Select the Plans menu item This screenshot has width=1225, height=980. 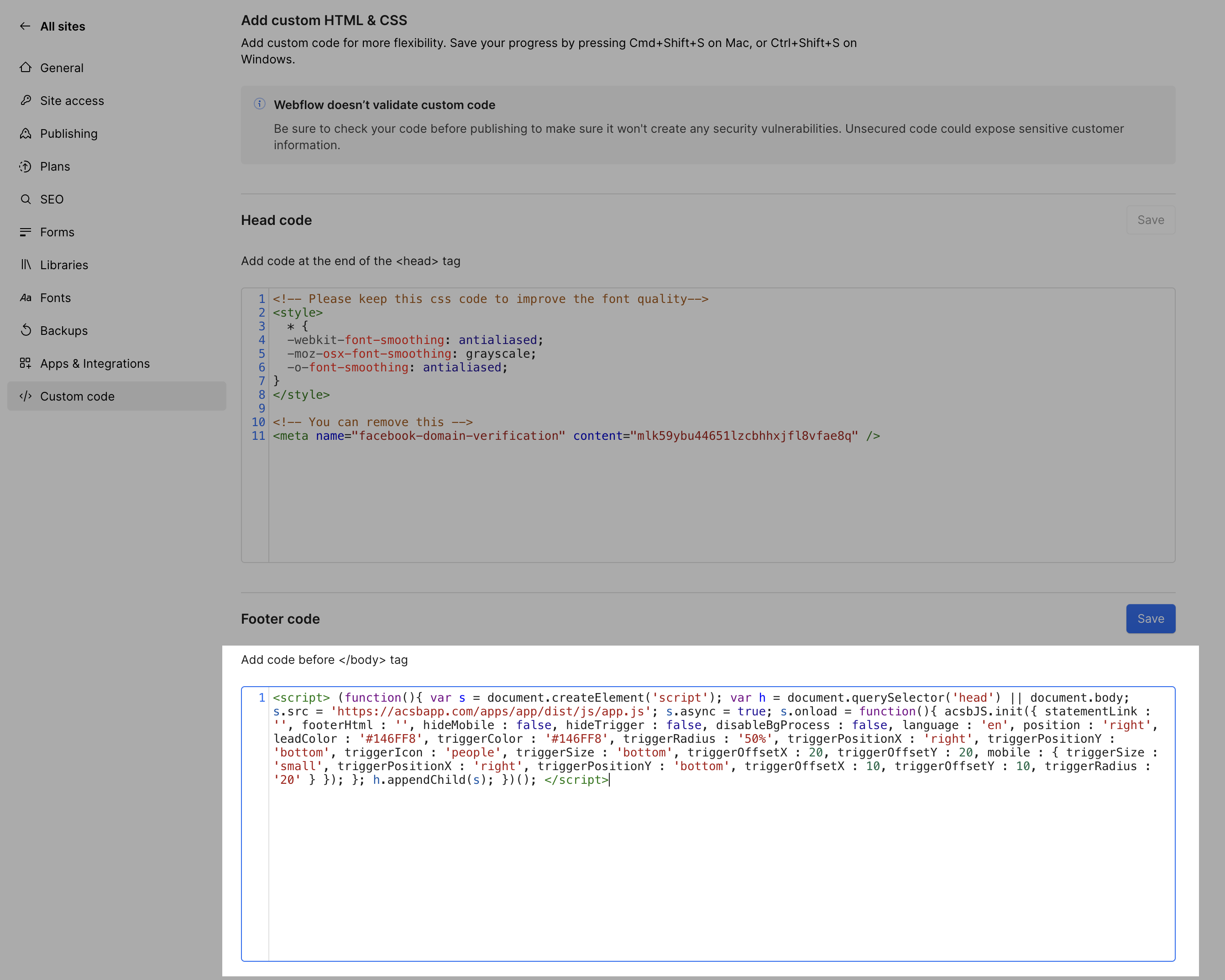[x=116, y=167]
